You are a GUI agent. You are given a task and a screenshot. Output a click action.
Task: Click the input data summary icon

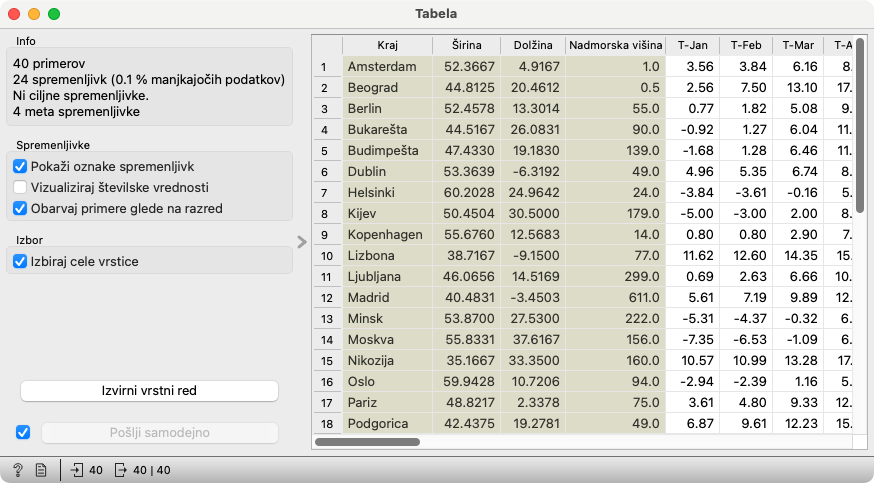[x=78, y=469]
